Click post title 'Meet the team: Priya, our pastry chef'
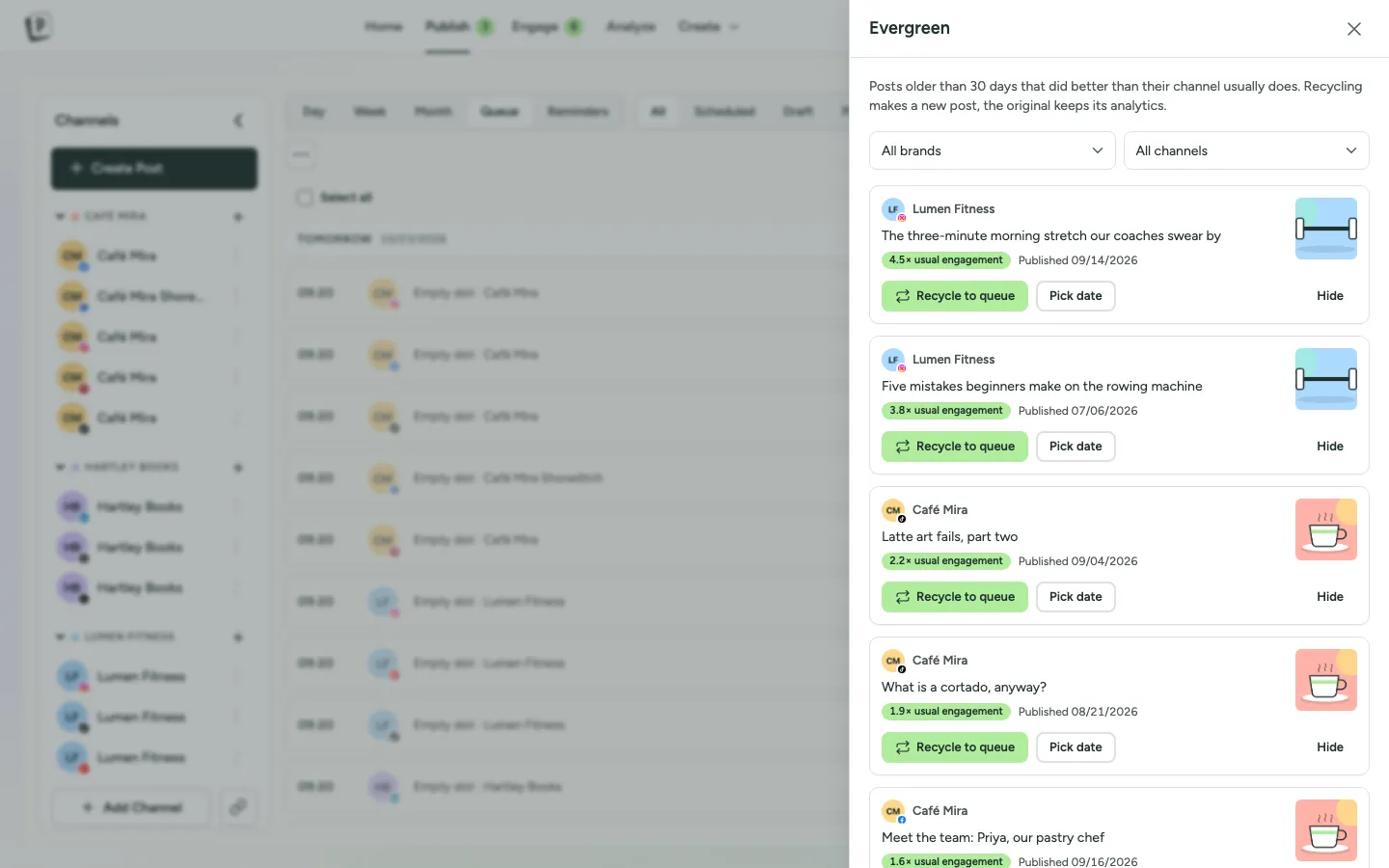 tap(993, 837)
